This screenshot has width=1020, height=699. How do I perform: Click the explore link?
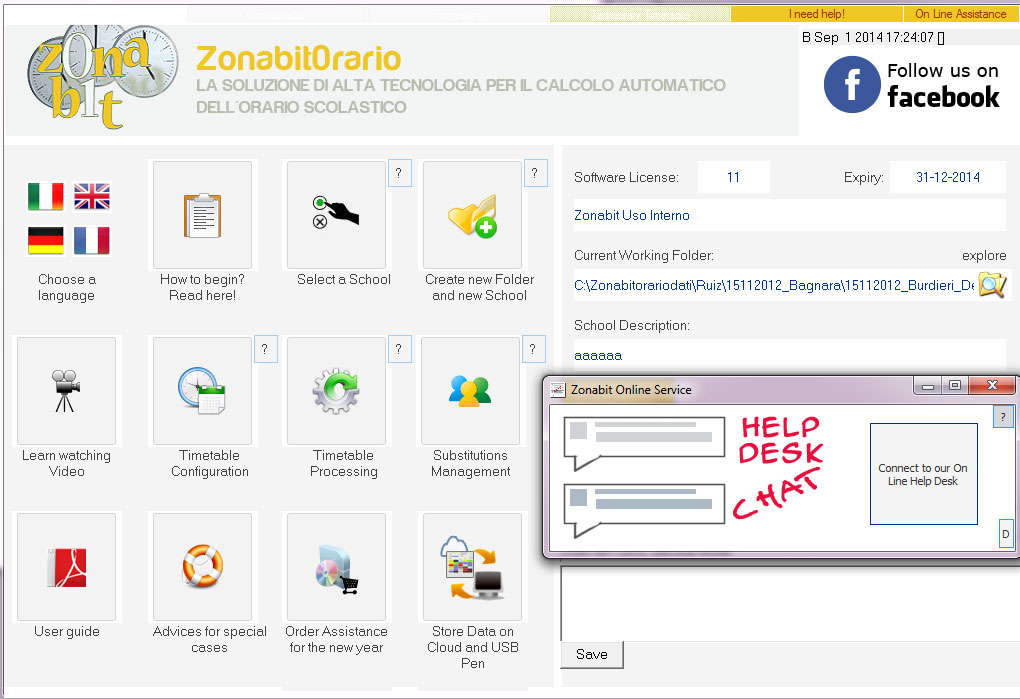click(x=984, y=256)
